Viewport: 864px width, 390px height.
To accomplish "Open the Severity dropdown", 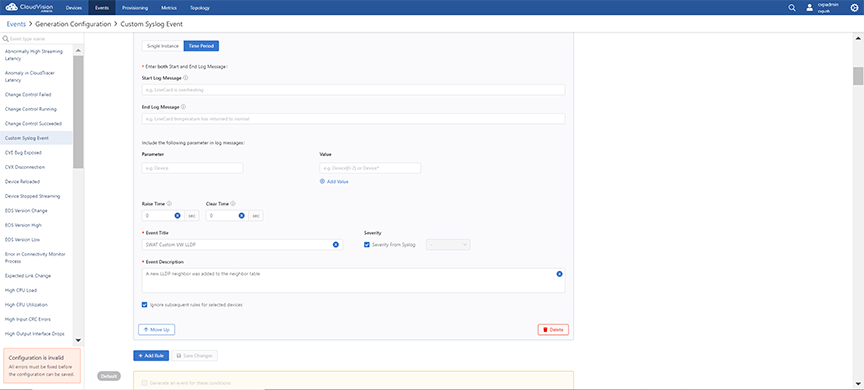I will 448,245.
